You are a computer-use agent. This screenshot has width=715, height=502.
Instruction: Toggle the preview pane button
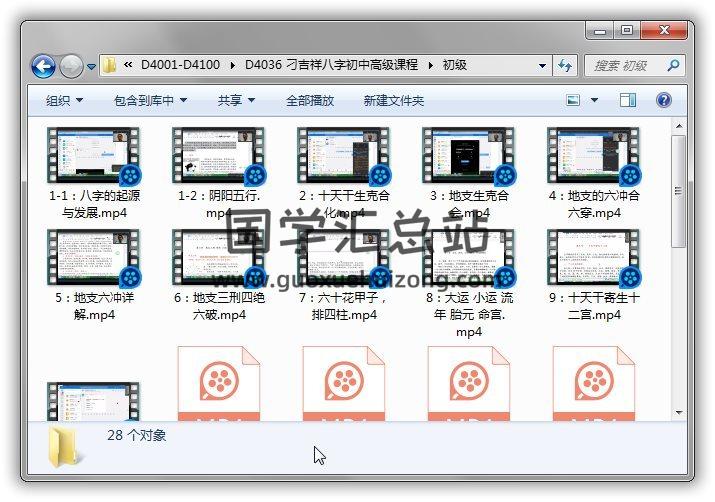click(628, 100)
